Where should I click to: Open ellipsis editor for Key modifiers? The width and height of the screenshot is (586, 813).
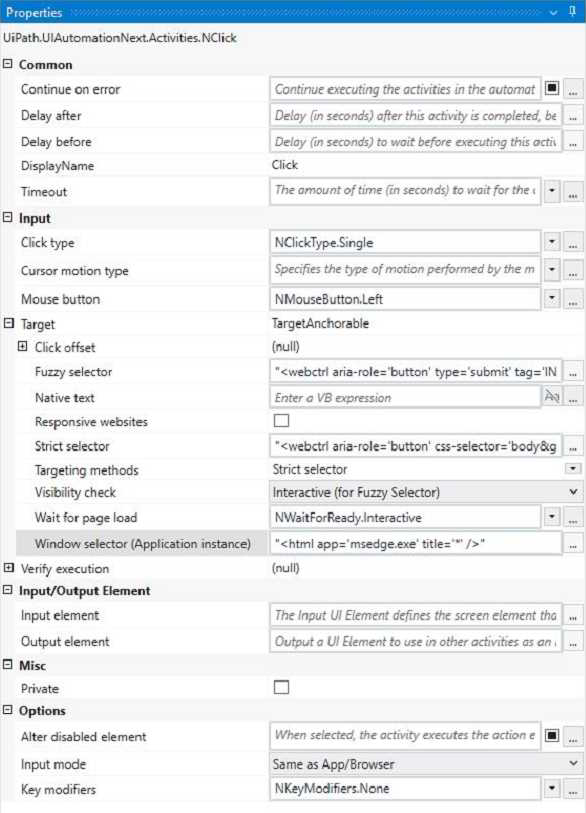pyautogui.click(x=573, y=789)
